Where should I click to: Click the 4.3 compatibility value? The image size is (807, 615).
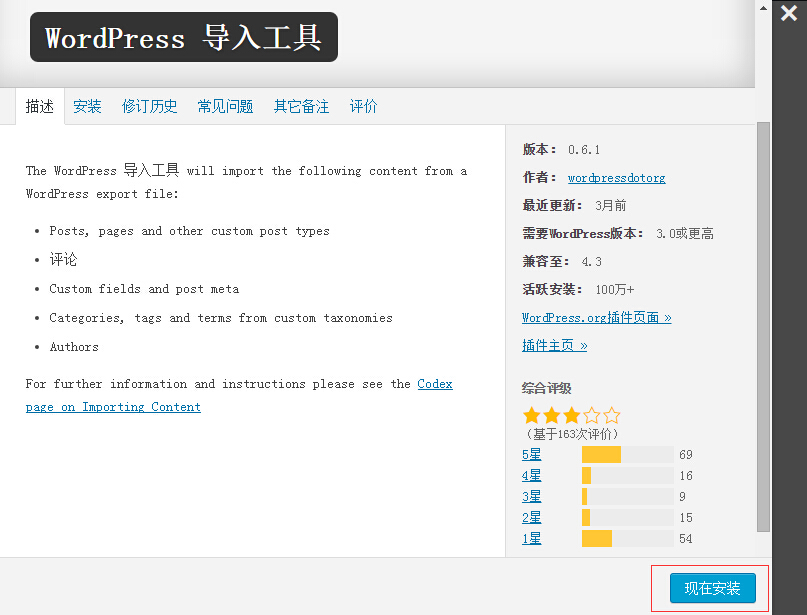591,261
